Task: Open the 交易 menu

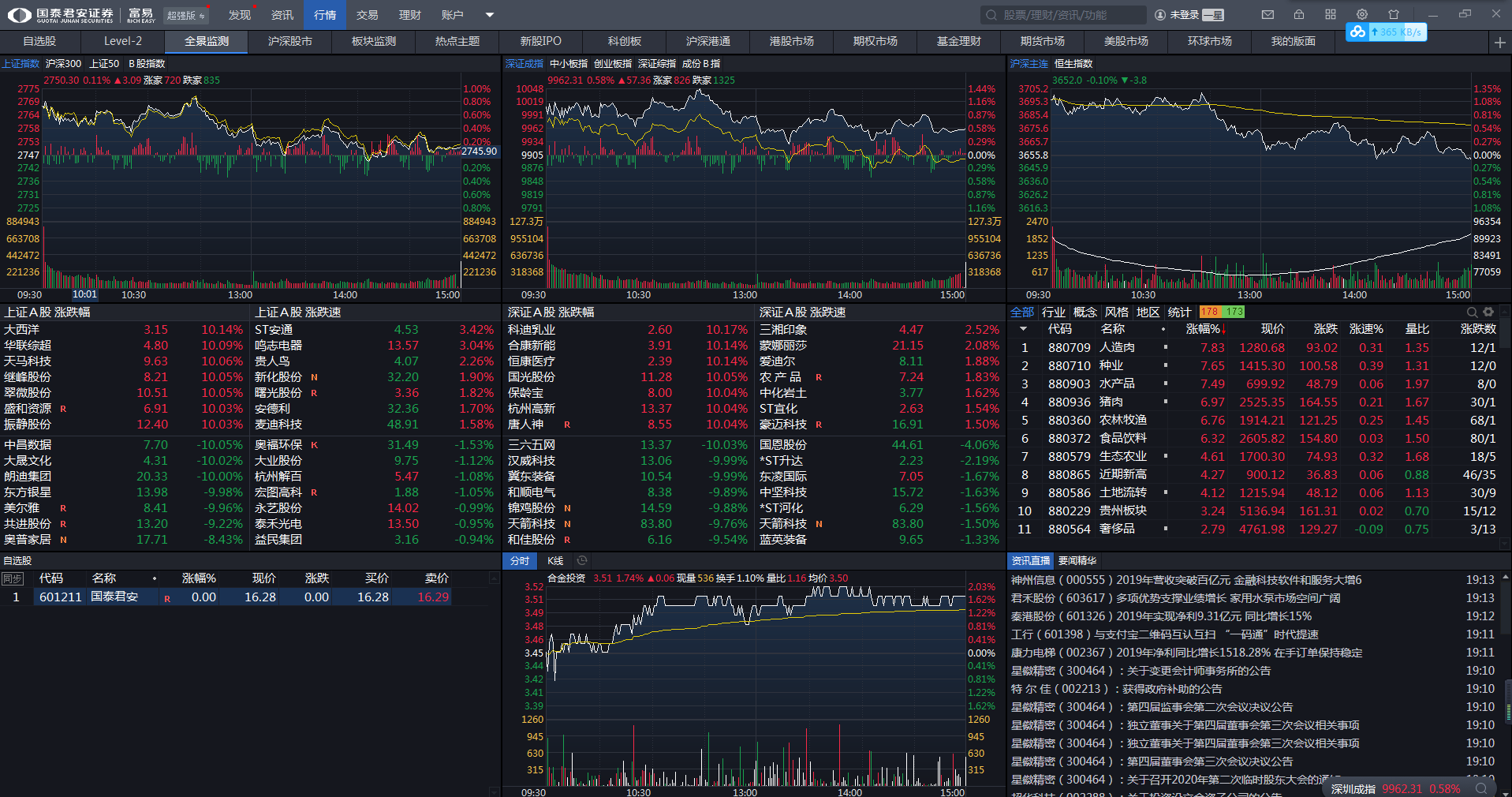Action: click(x=367, y=15)
